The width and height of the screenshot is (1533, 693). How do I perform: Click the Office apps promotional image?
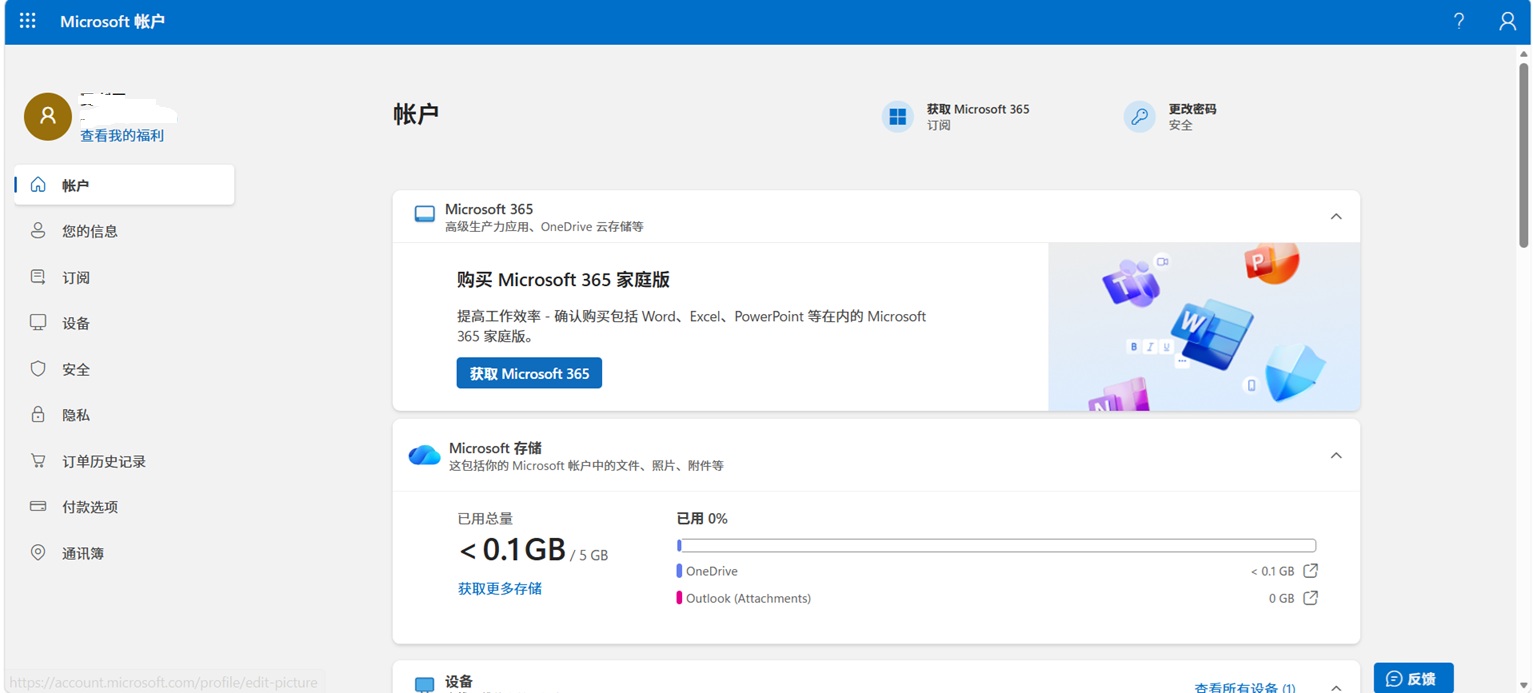click(x=1204, y=327)
